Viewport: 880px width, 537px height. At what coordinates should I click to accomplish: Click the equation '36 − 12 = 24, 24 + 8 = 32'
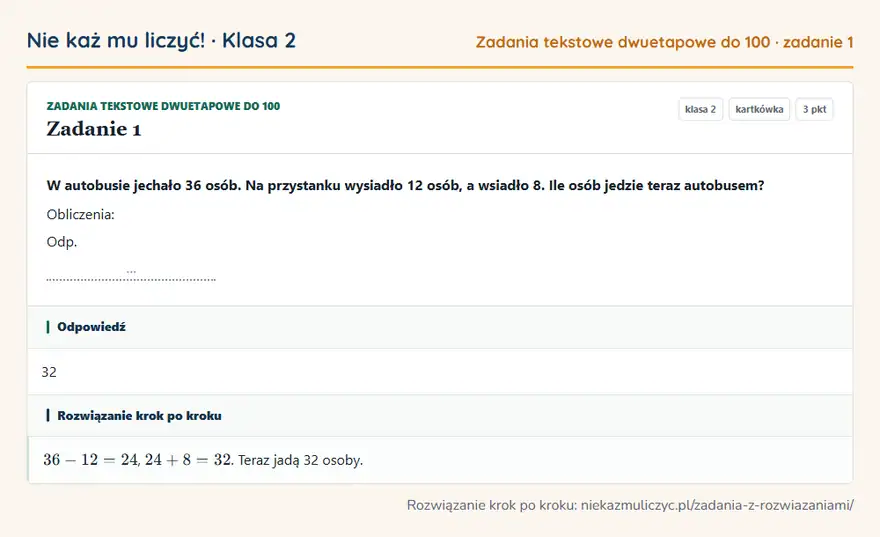coord(138,460)
